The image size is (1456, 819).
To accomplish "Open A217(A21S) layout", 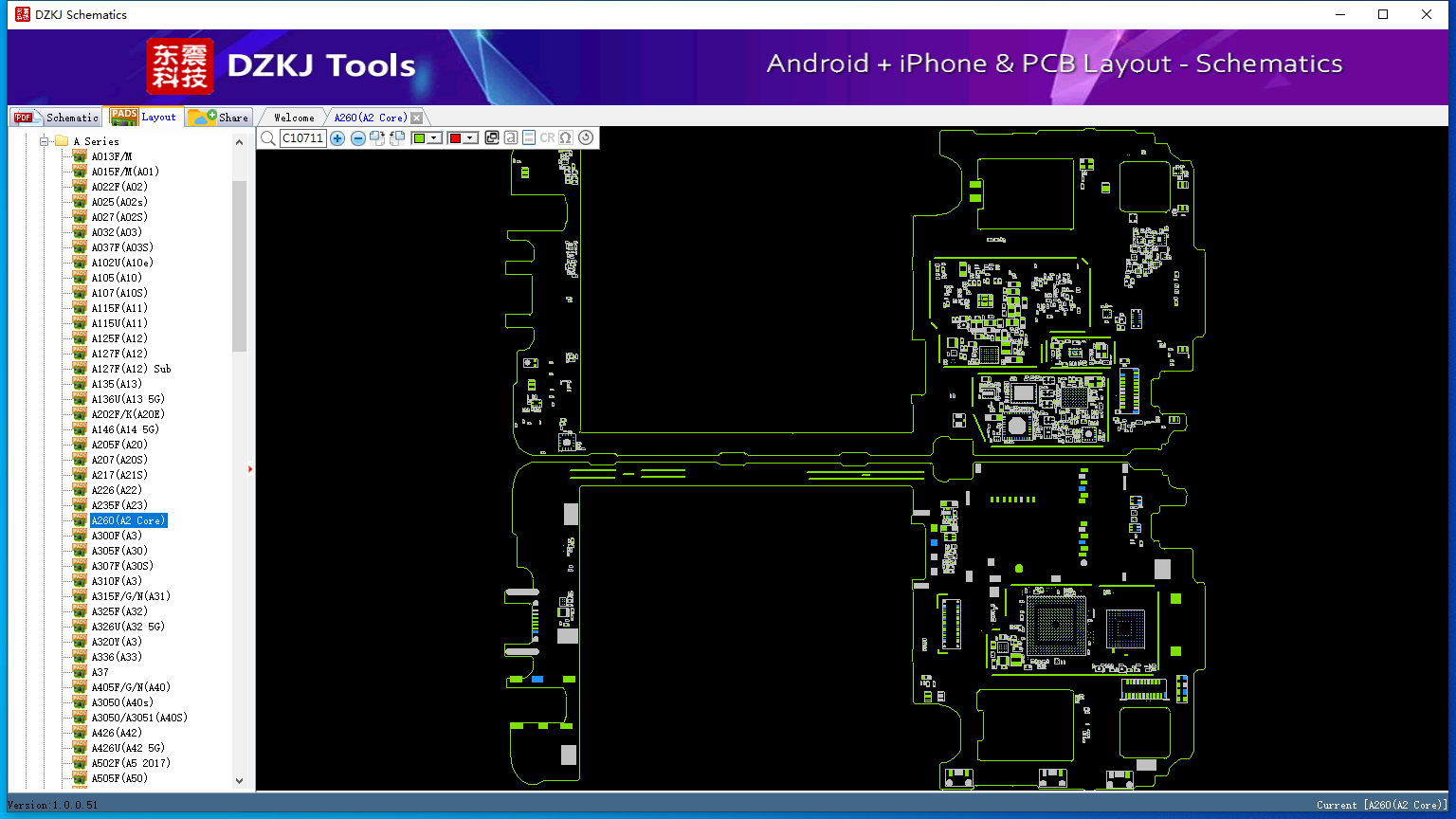I will (x=119, y=475).
